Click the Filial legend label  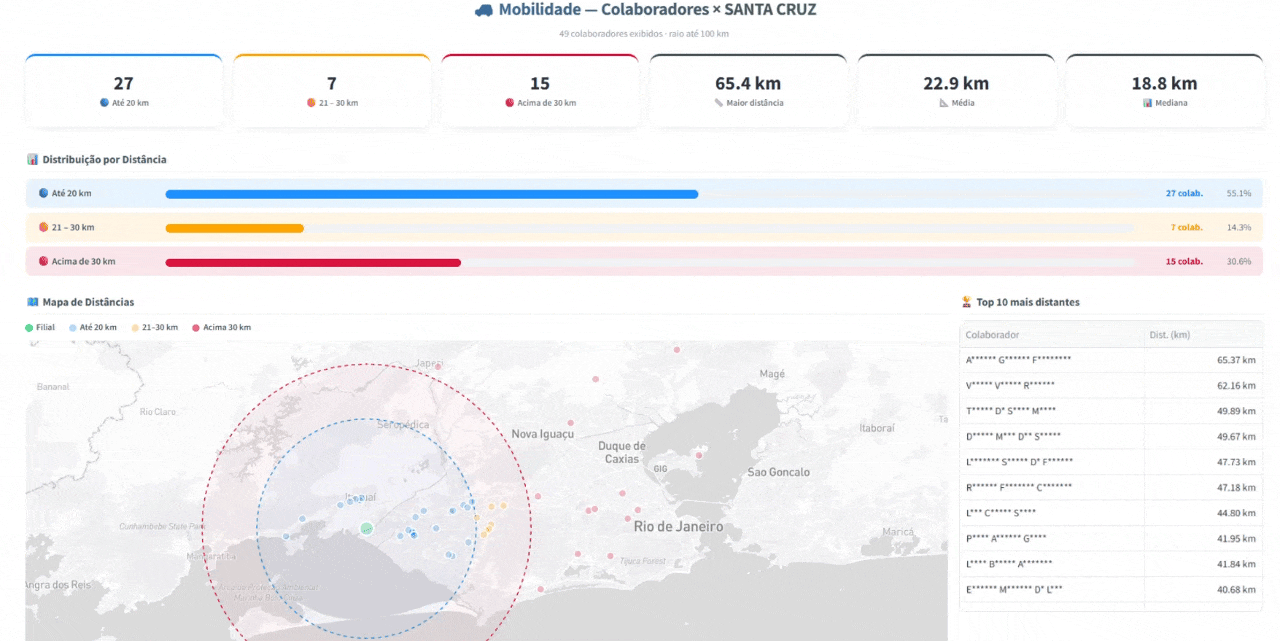[x=45, y=328]
